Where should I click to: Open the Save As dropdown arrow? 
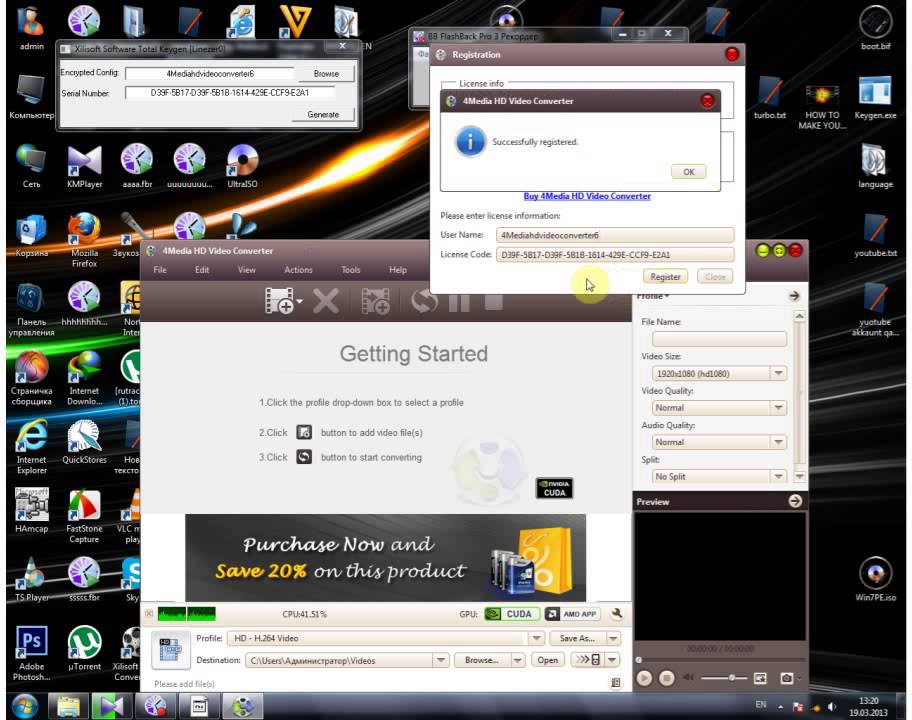[x=613, y=638]
